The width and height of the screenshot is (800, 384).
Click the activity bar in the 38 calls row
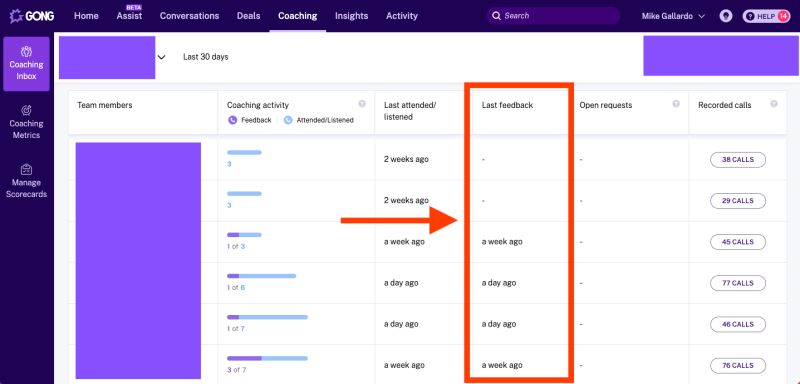click(x=244, y=152)
